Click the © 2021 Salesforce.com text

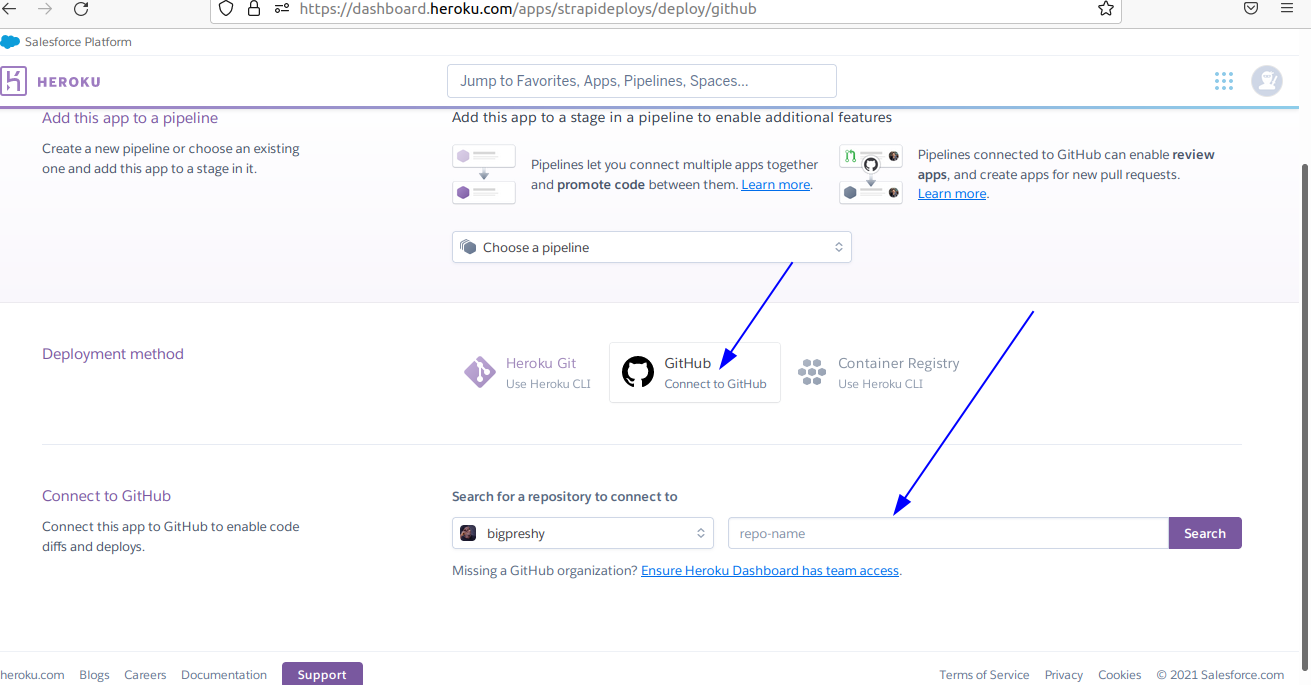tap(1220, 675)
